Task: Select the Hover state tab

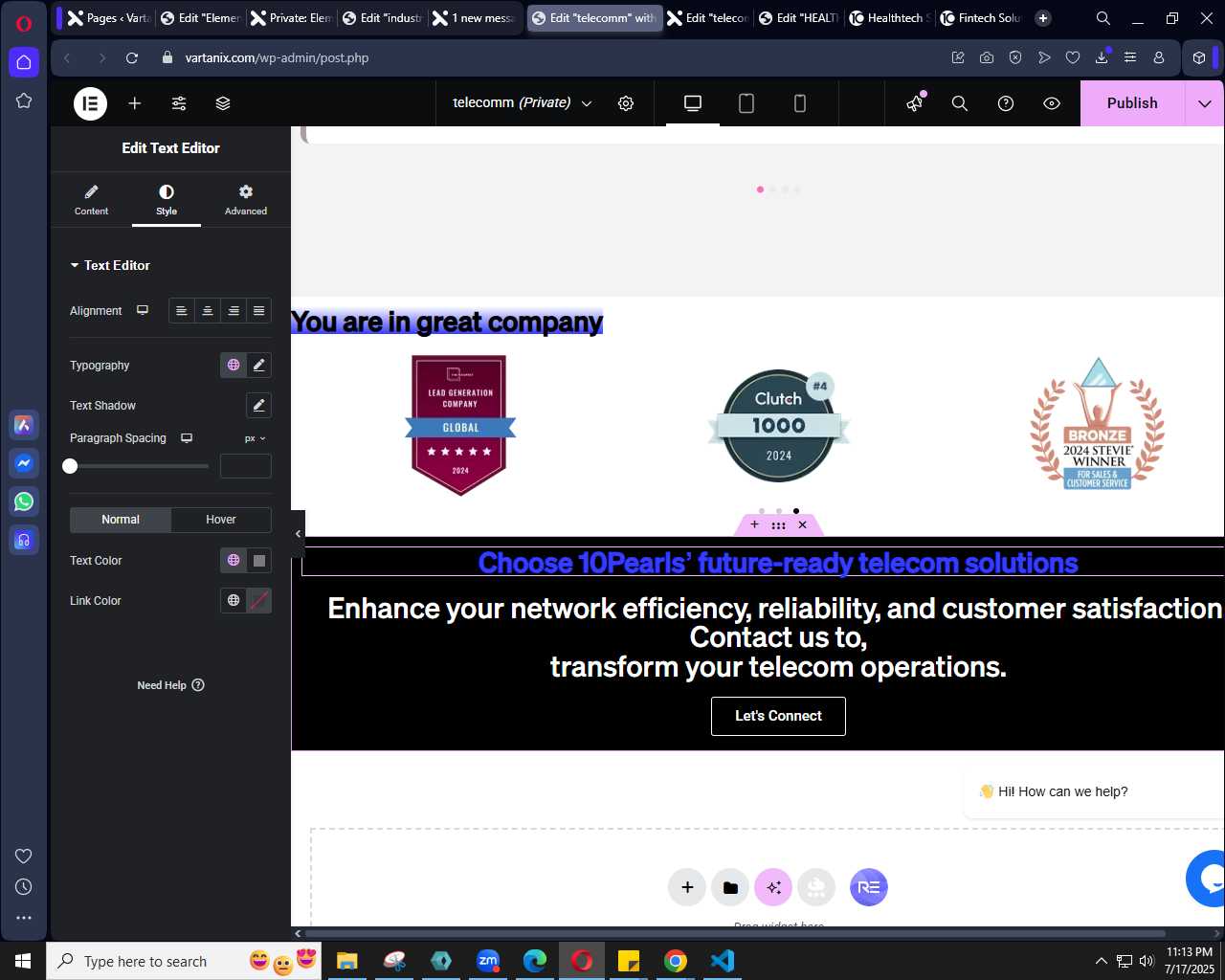Action: pos(221,520)
